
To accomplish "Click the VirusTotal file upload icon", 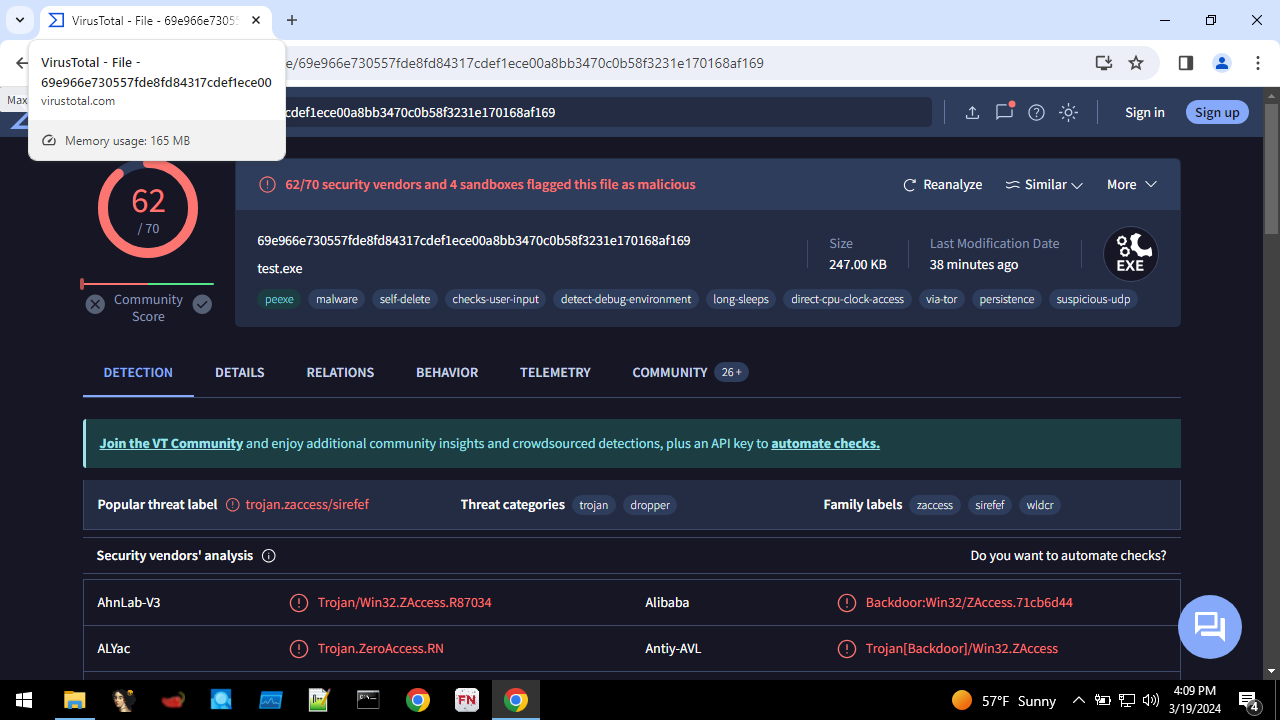I will pos(971,112).
